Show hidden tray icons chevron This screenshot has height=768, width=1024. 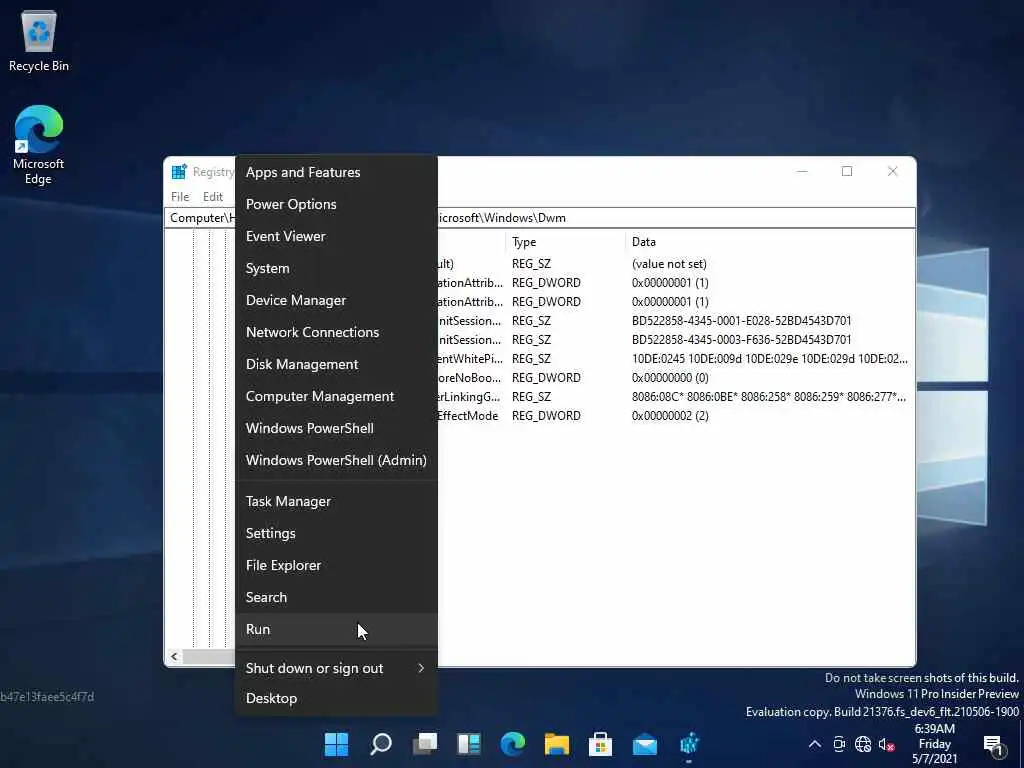(x=815, y=744)
